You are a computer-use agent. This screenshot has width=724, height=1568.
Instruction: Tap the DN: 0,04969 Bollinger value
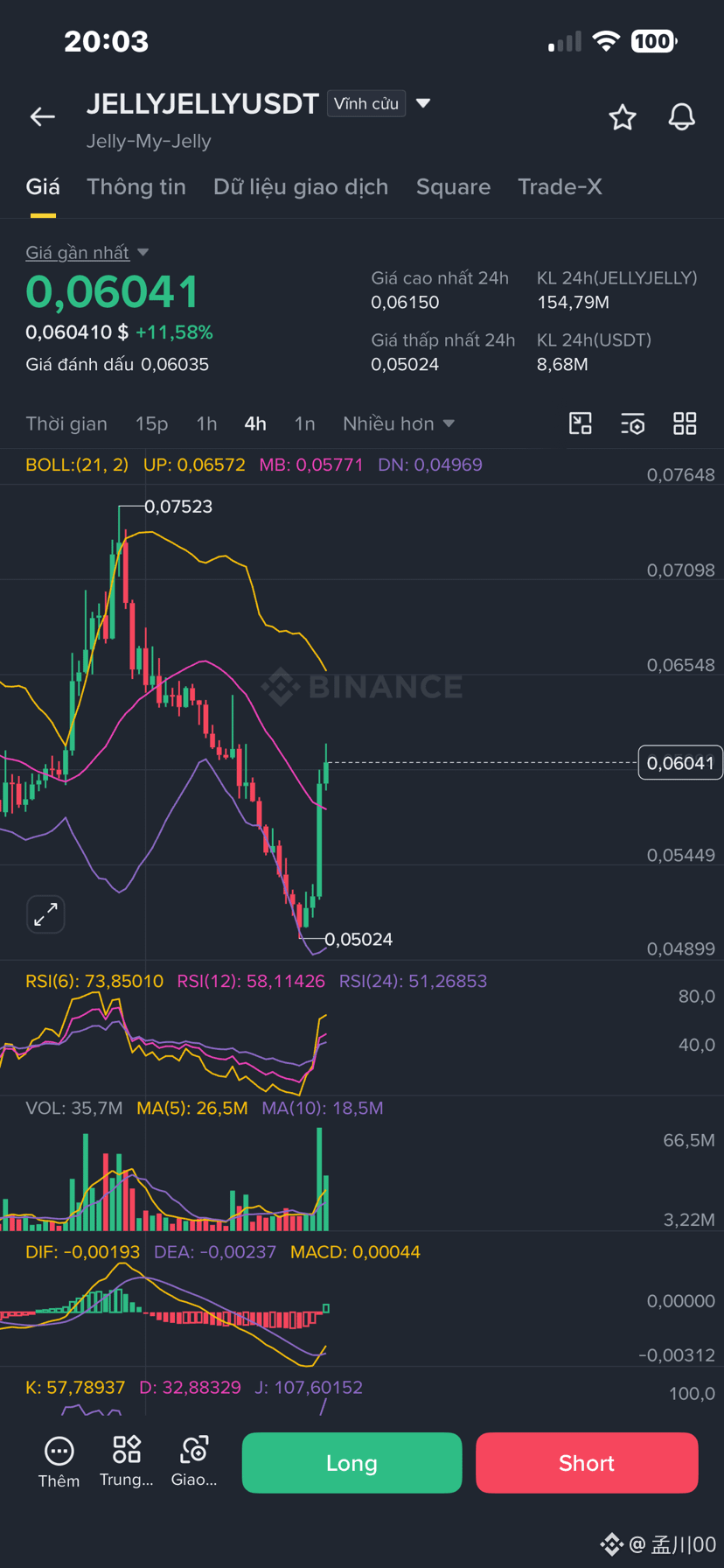pyautogui.click(x=430, y=465)
